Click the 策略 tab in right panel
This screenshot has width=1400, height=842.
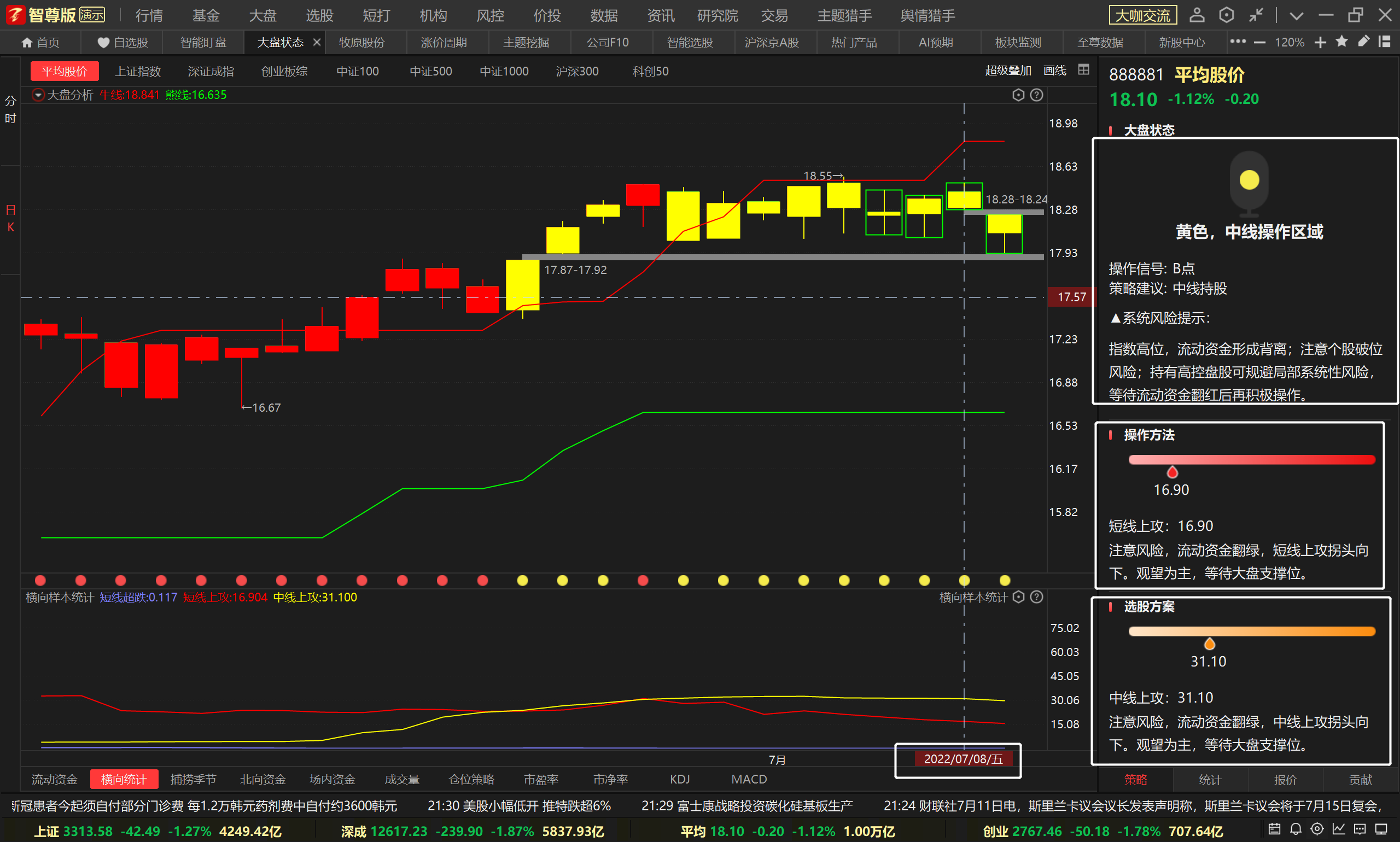pos(1135,780)
